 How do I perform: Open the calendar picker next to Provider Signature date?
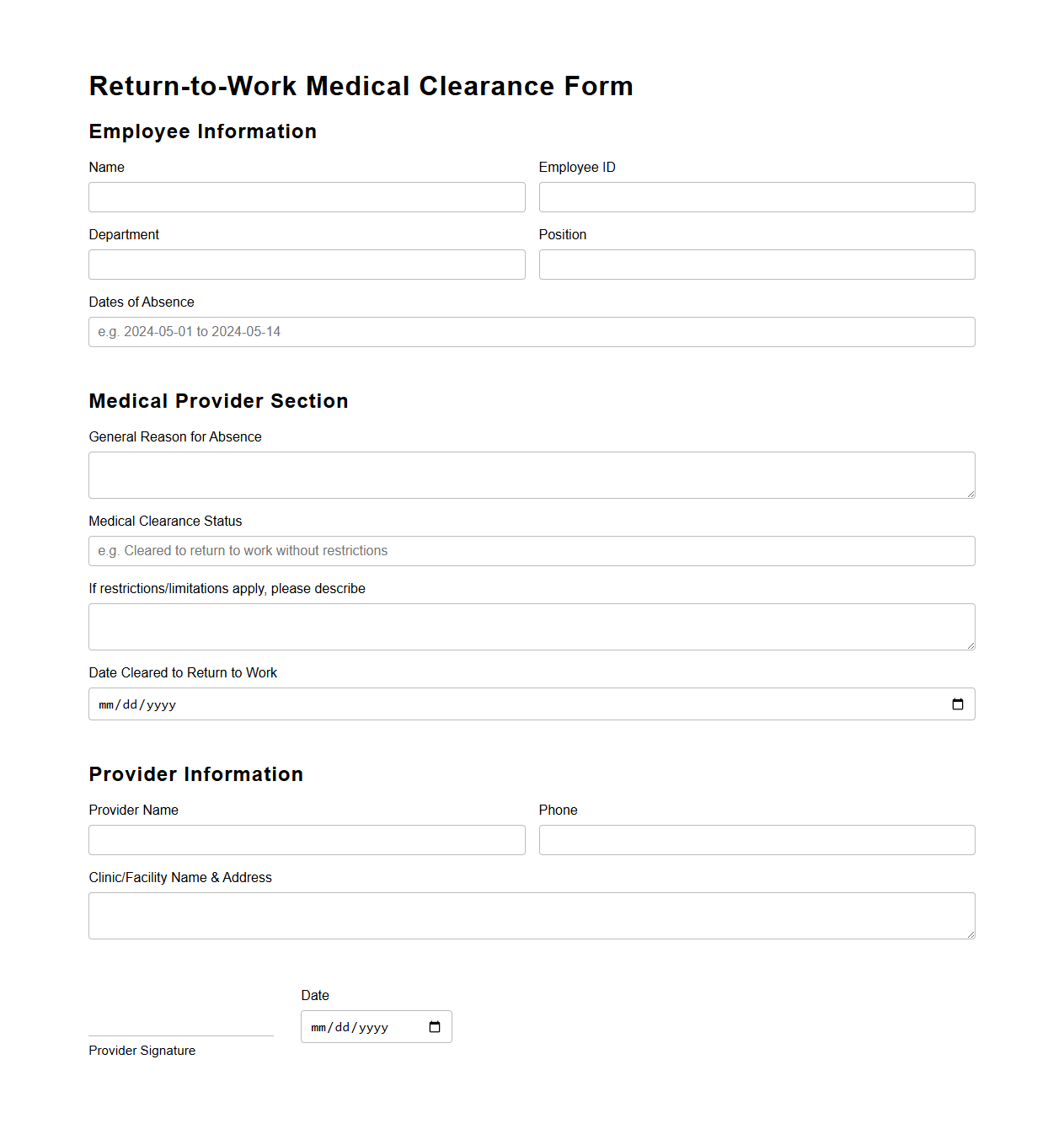tap(435, 1026)
